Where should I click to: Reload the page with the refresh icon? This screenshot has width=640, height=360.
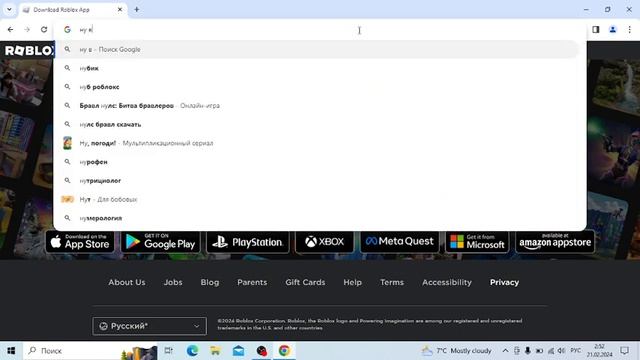[x=44, y=29]
